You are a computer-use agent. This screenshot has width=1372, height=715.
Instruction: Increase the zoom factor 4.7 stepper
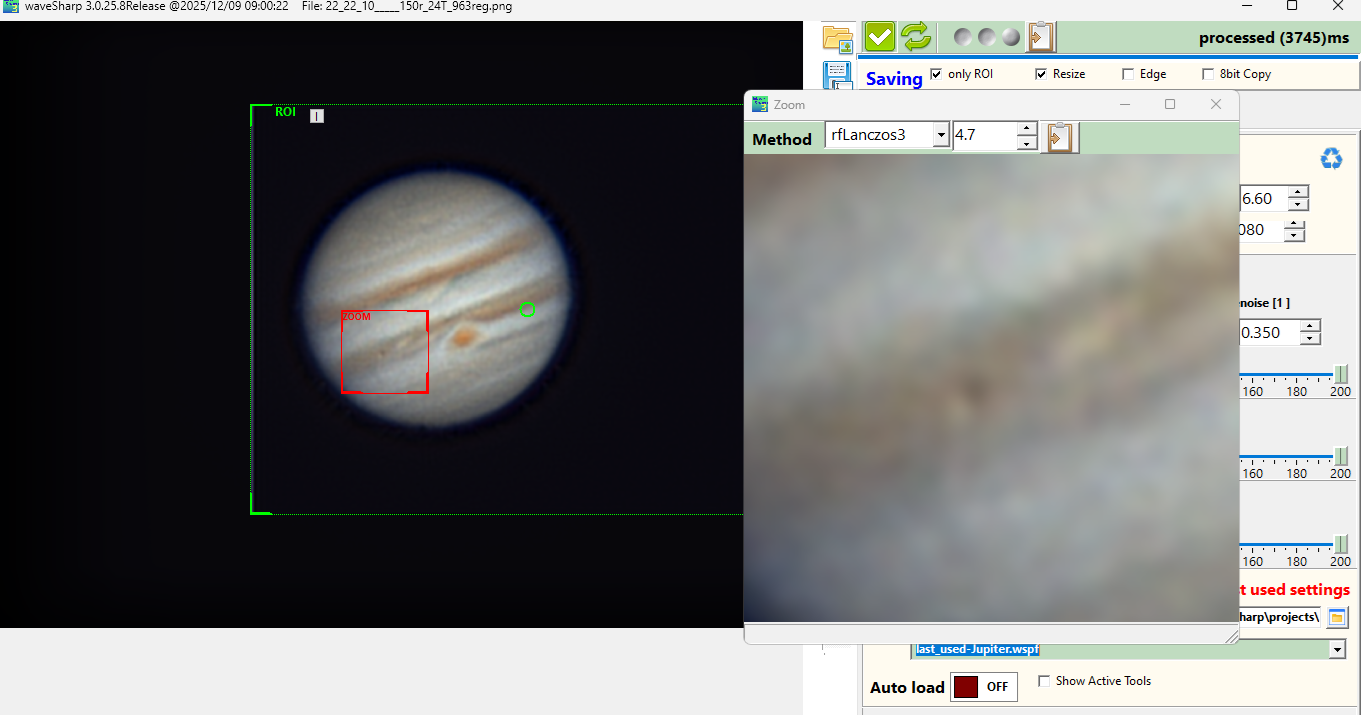(1026, 128)
